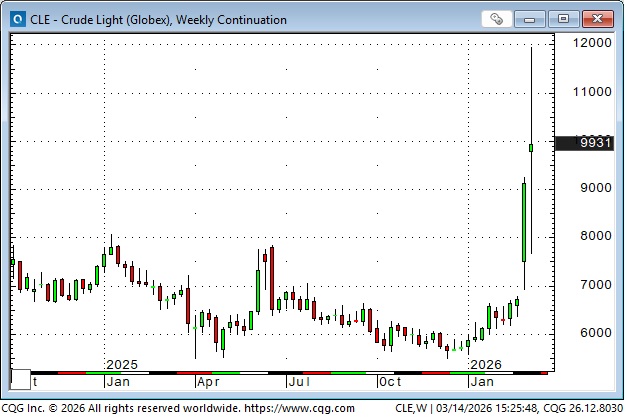This screenshot has width=627, height=417.
Task: Click the Oct label on time axis
Action: coord(389,381)
